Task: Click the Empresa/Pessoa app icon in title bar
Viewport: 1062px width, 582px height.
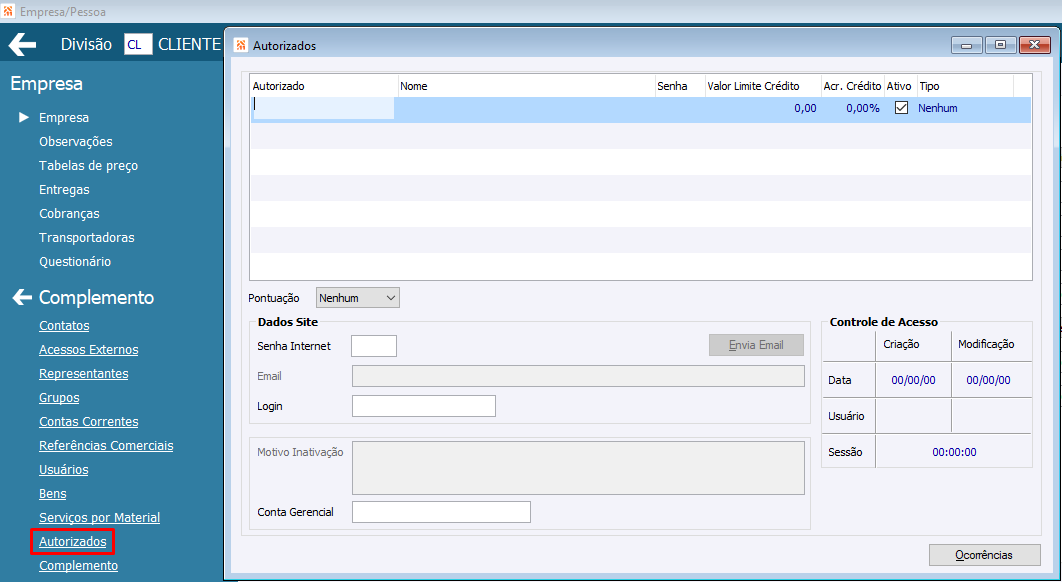Action: click(8, 12)
